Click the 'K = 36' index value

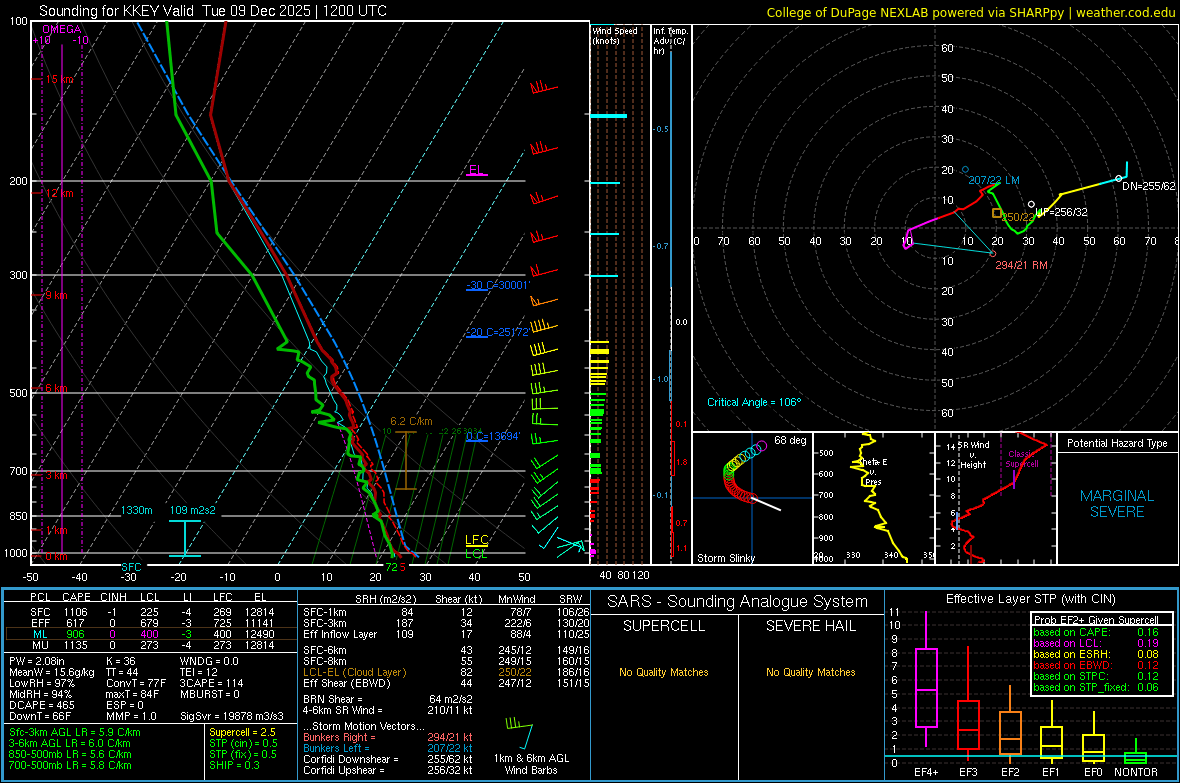pos(121,661)
